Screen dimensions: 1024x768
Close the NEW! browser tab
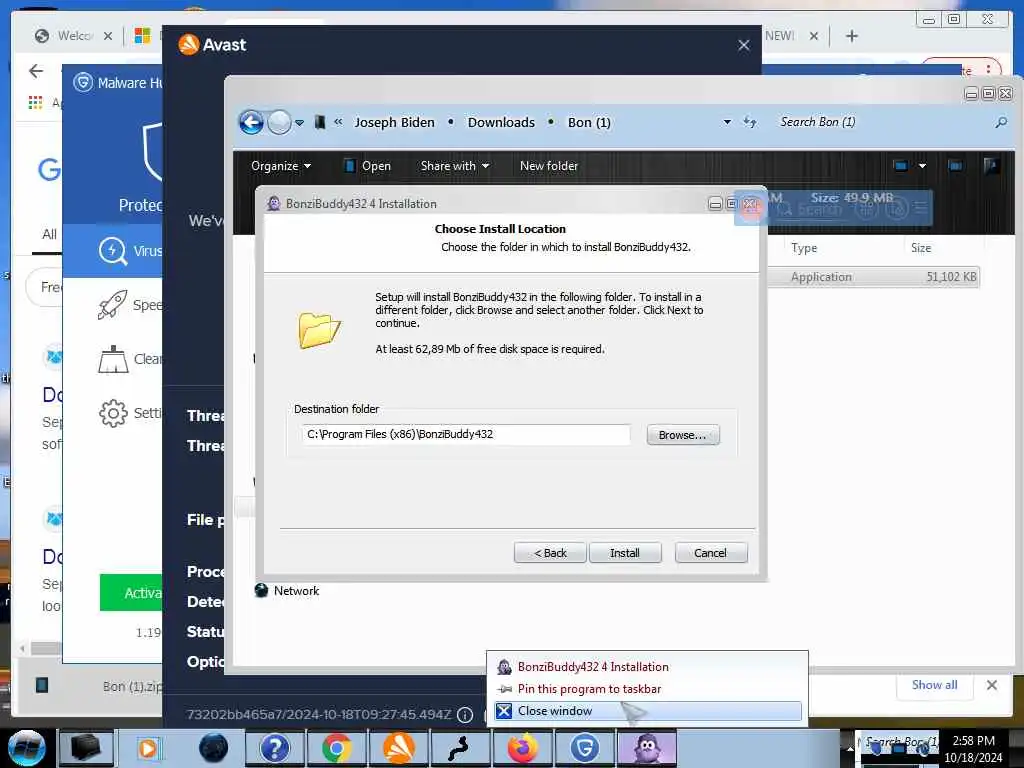click(814, 36)
